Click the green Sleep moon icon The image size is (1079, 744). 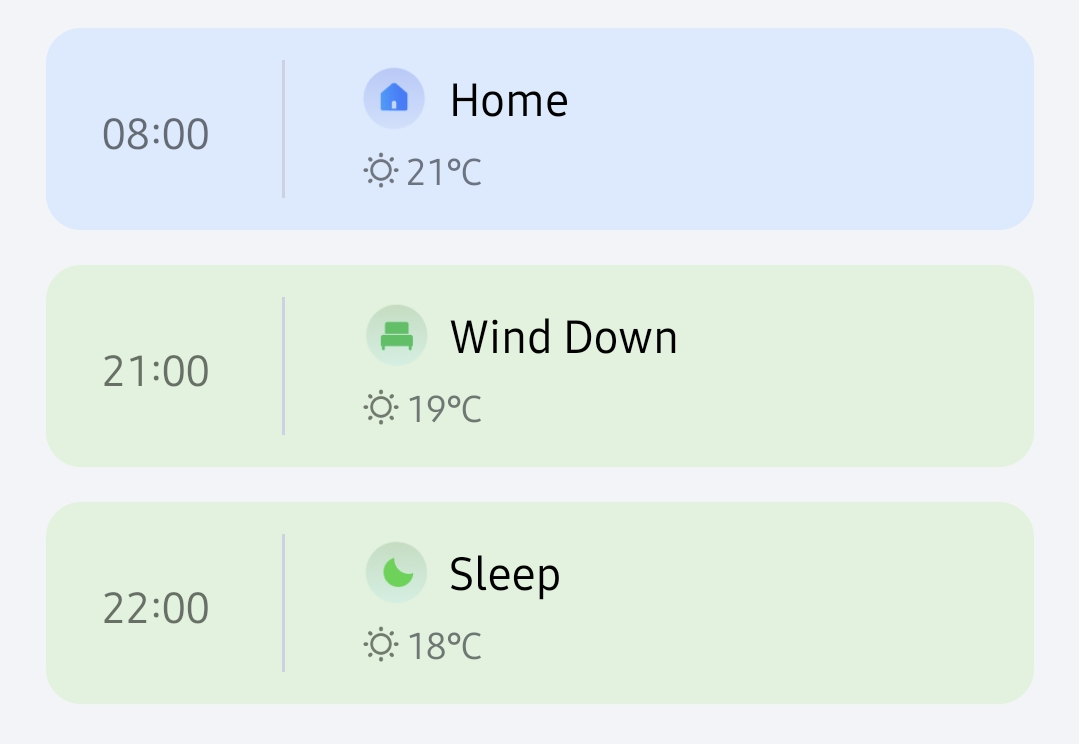[x=396, y=573]
